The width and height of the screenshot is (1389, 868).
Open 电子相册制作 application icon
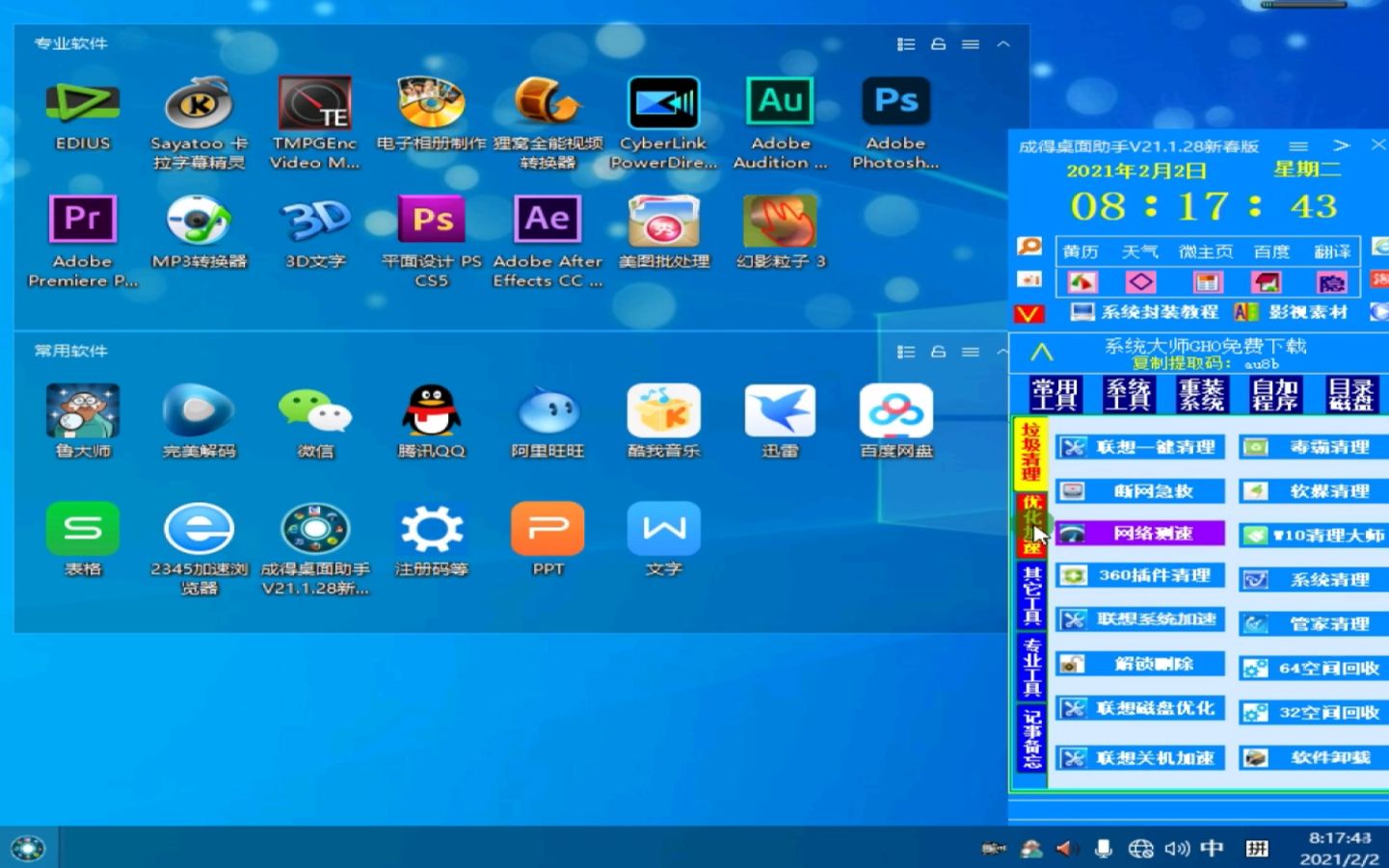tap(431, 104)
